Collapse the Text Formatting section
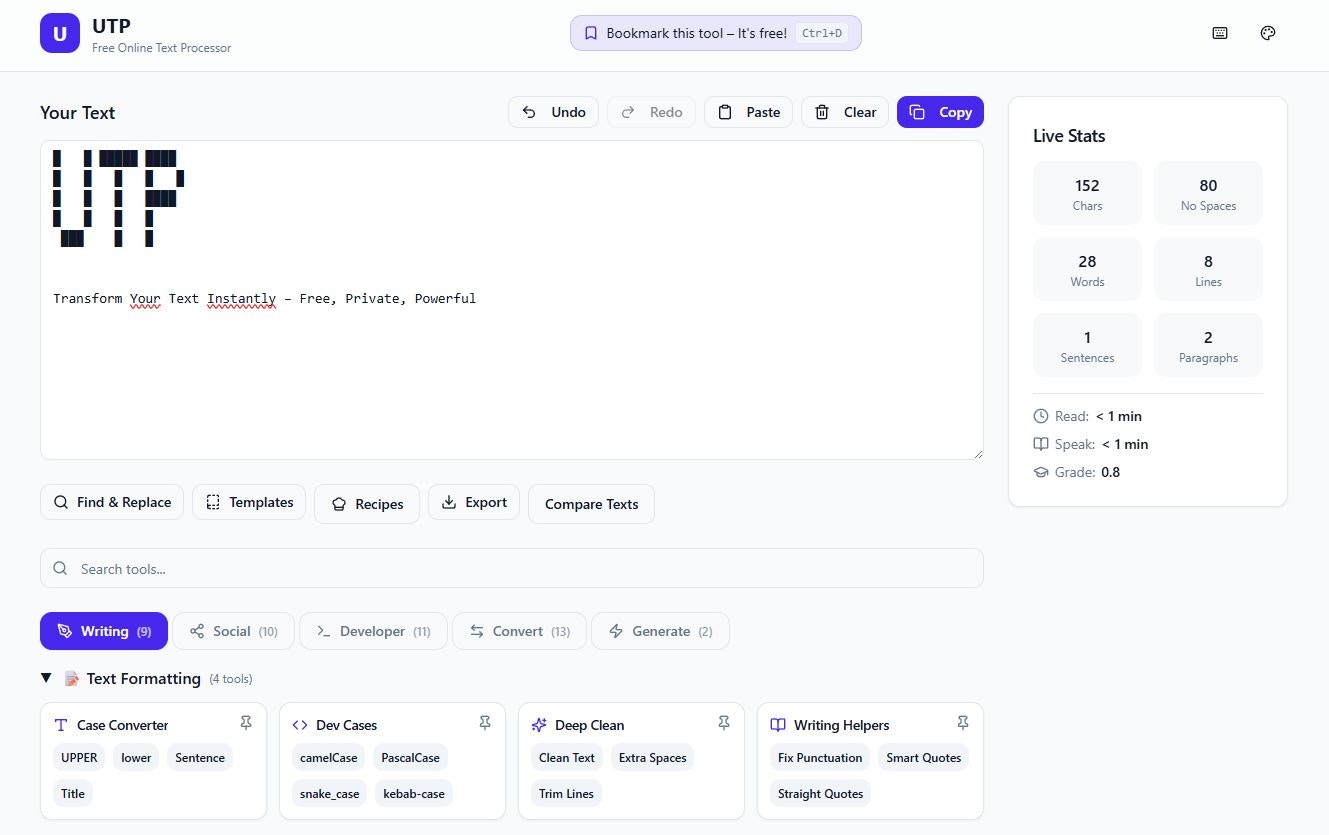Screen dimensions: 1329x835 click(x=46, y=677)
